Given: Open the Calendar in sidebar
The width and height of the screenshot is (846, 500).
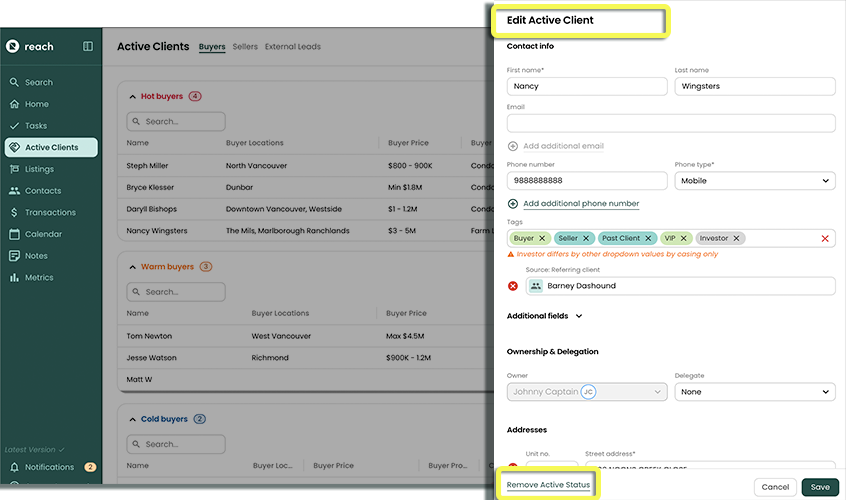Looking at the screenshot, I should tap(15, 234).
